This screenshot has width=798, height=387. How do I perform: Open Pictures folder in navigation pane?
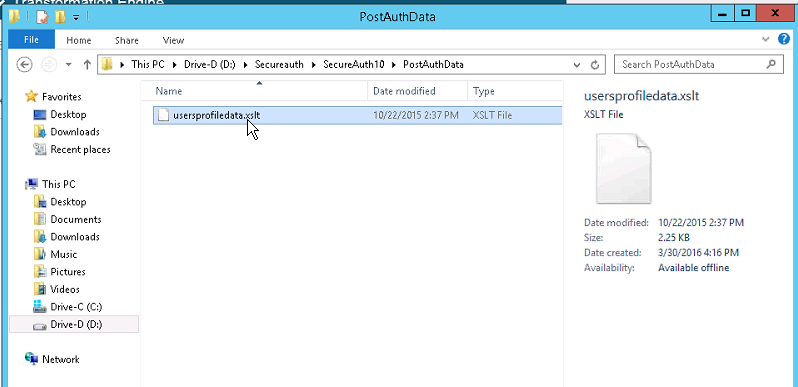click(68, 272)
